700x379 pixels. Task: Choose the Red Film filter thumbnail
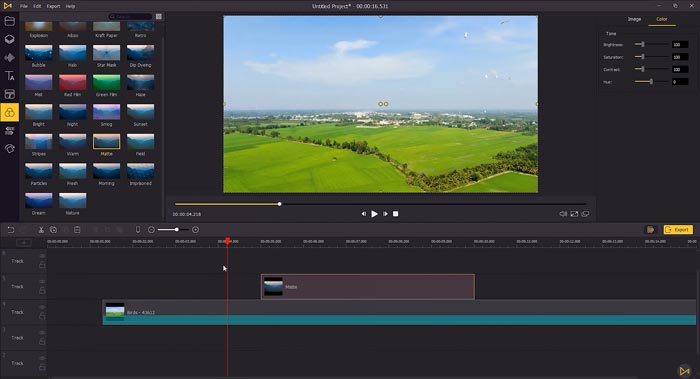coord(72,83)
